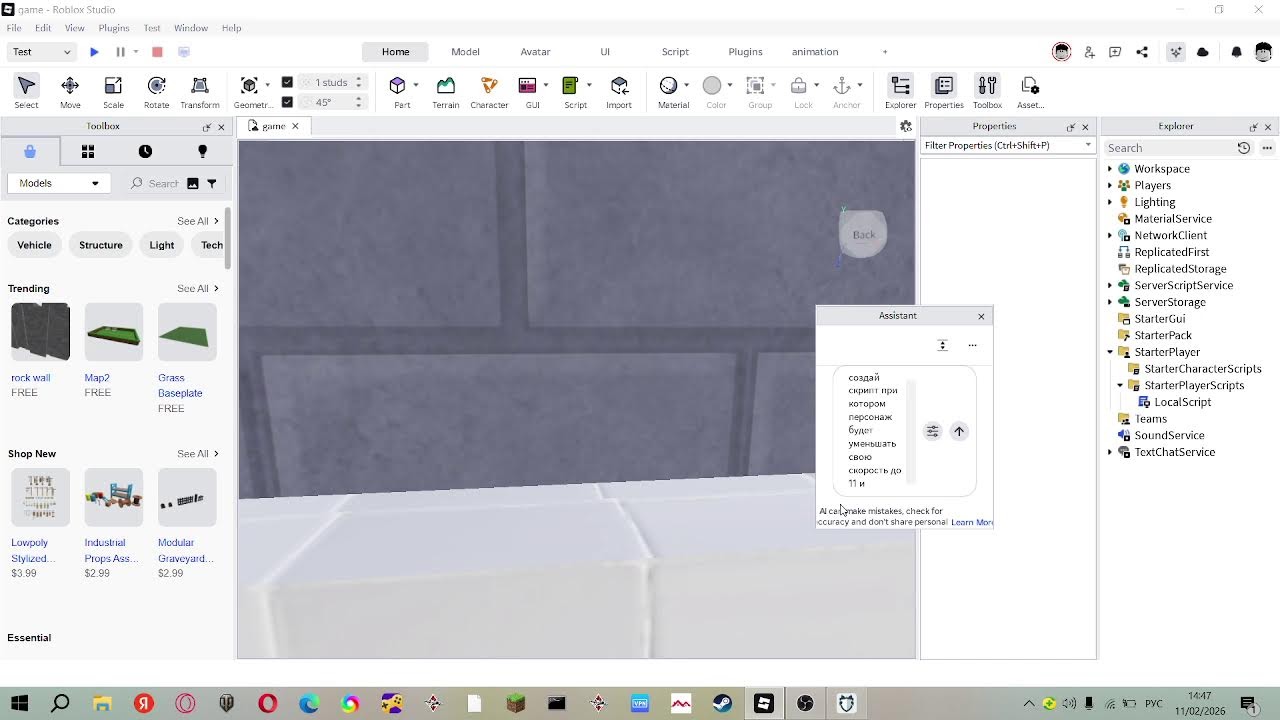This screenshot has height=720, width=1280.
Task: Expand the Workspace tree node
Action: coord(1110,169)
